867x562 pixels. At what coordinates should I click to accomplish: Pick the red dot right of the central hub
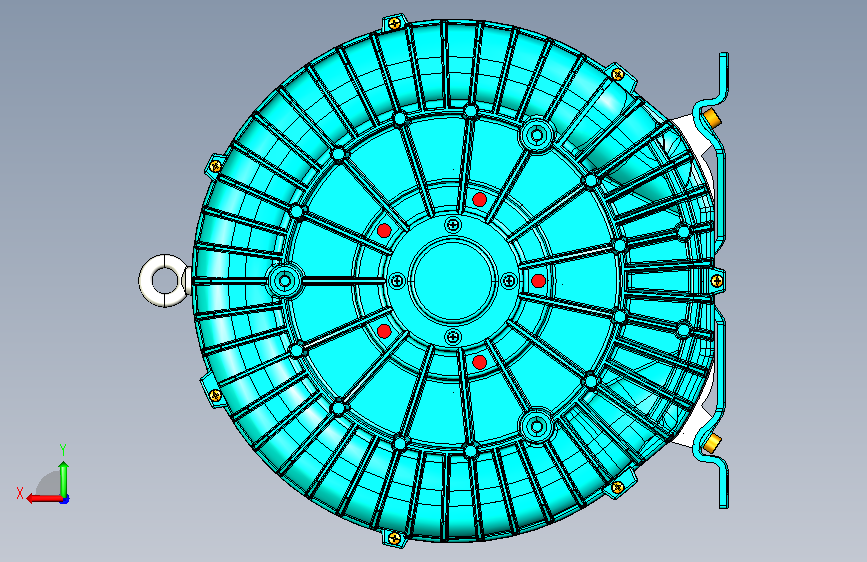538,281
